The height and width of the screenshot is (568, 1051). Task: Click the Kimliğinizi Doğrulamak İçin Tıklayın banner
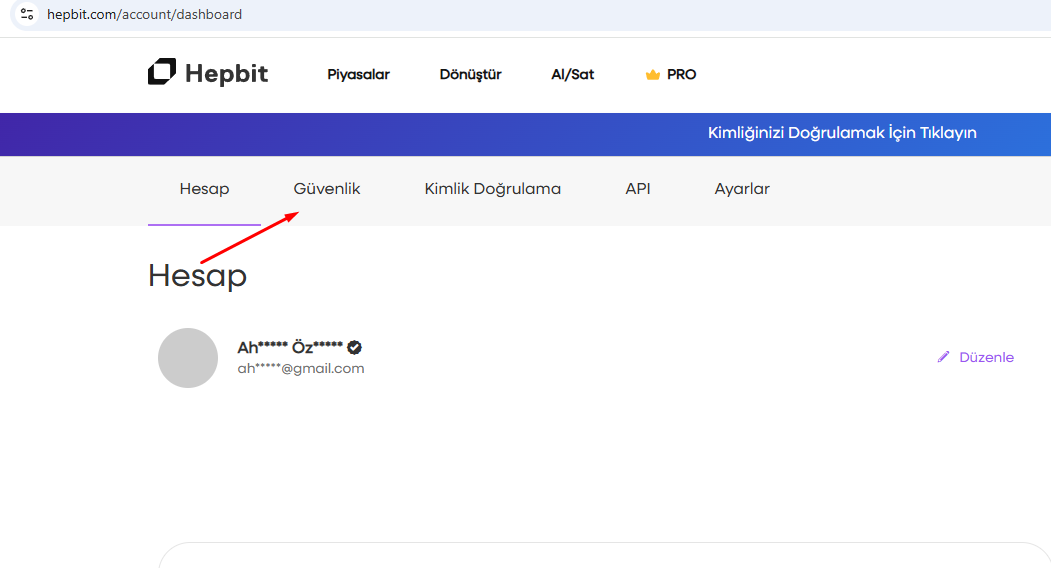pos(842,133)
